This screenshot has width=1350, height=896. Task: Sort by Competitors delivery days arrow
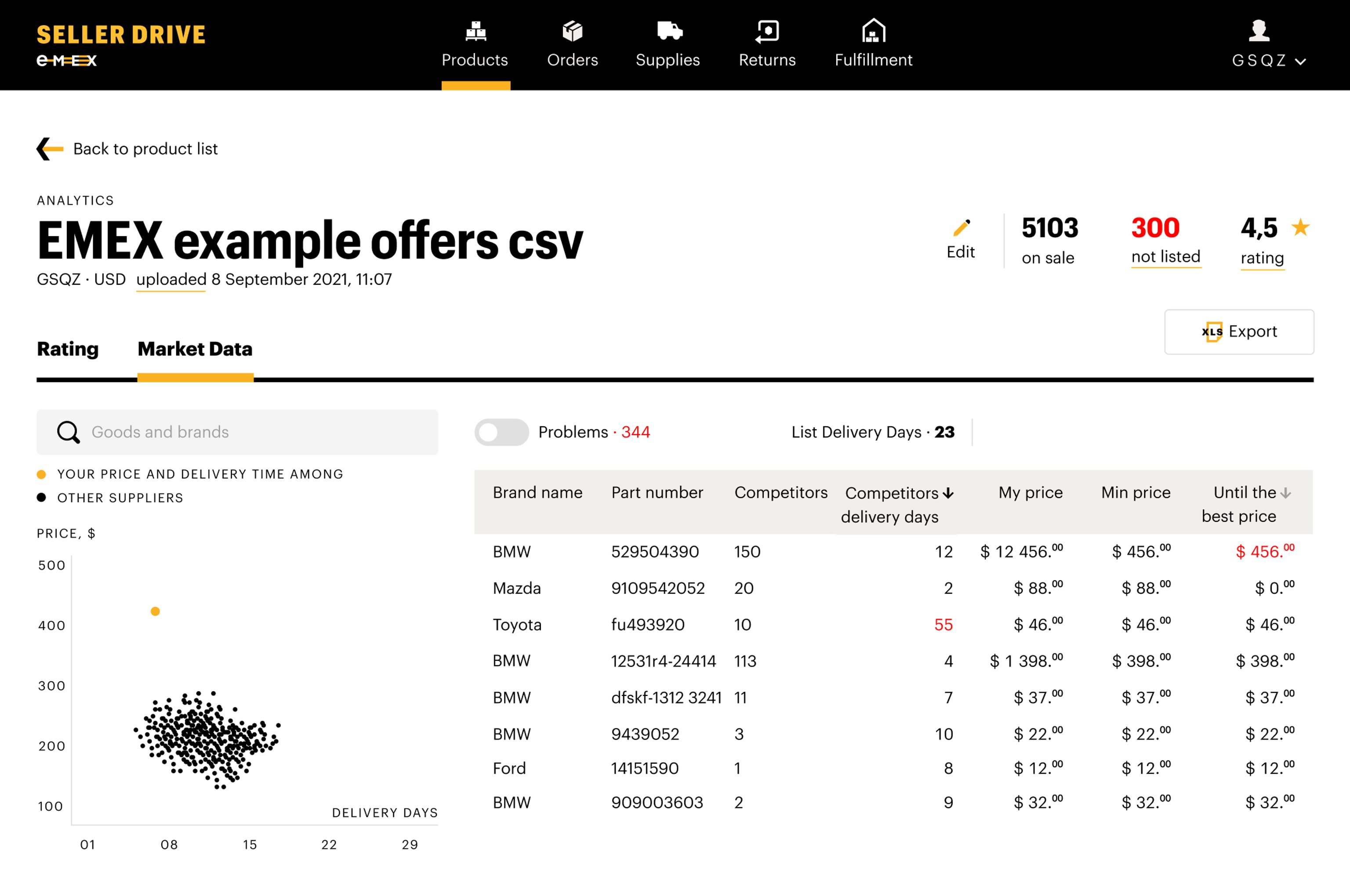948,493
